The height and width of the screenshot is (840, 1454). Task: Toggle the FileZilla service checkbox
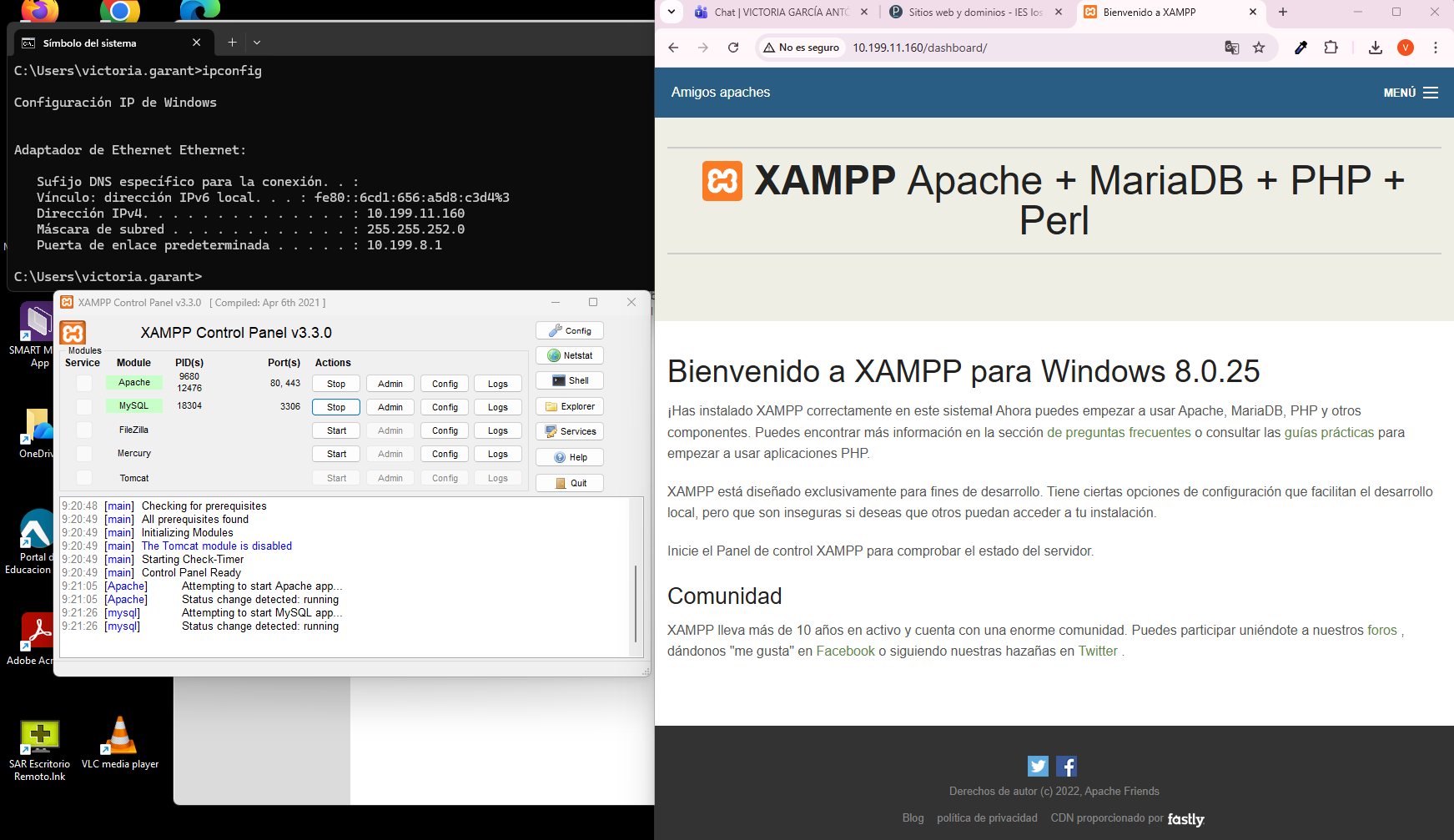84,430
